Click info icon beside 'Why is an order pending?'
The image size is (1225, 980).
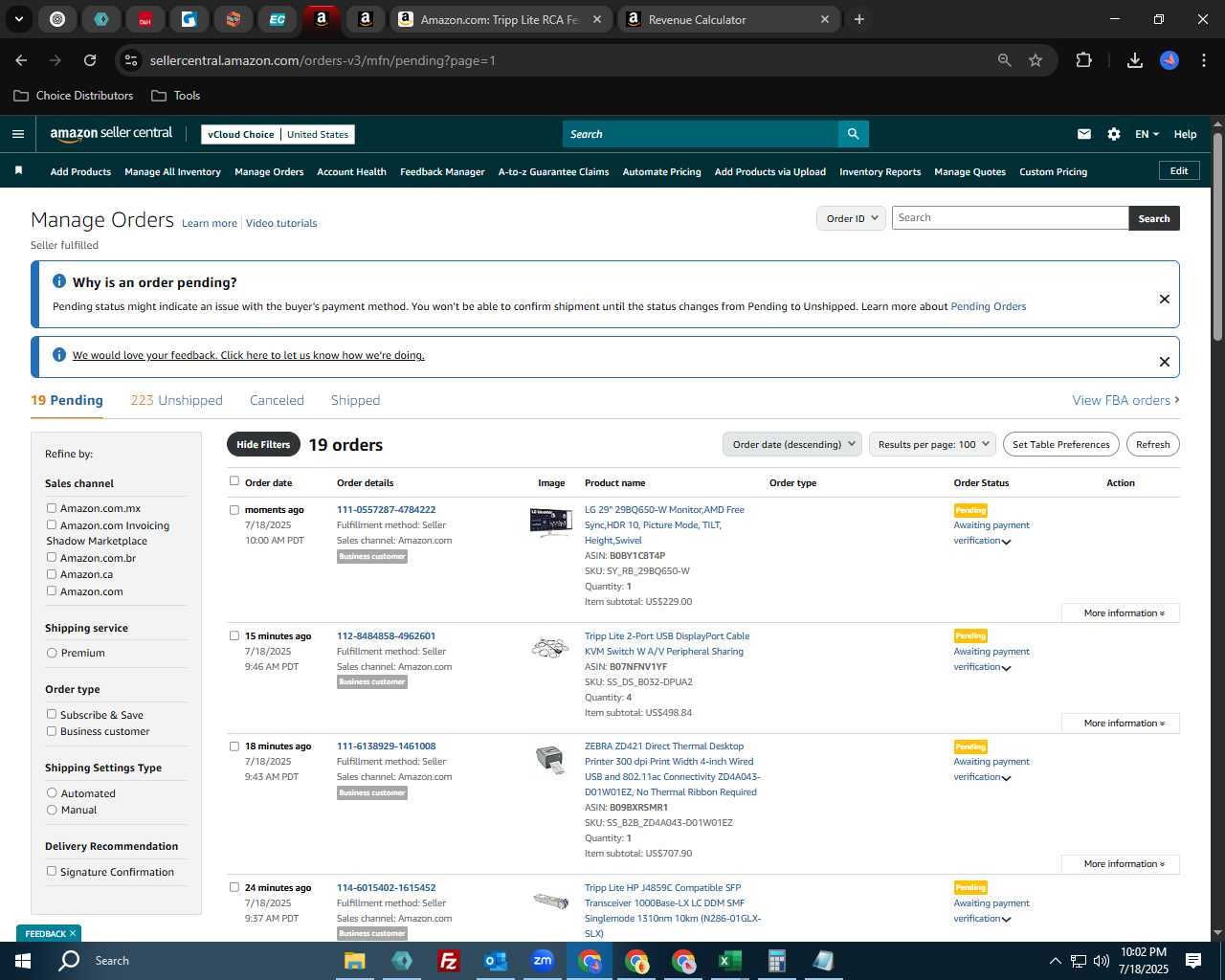[x=59, y=281]
